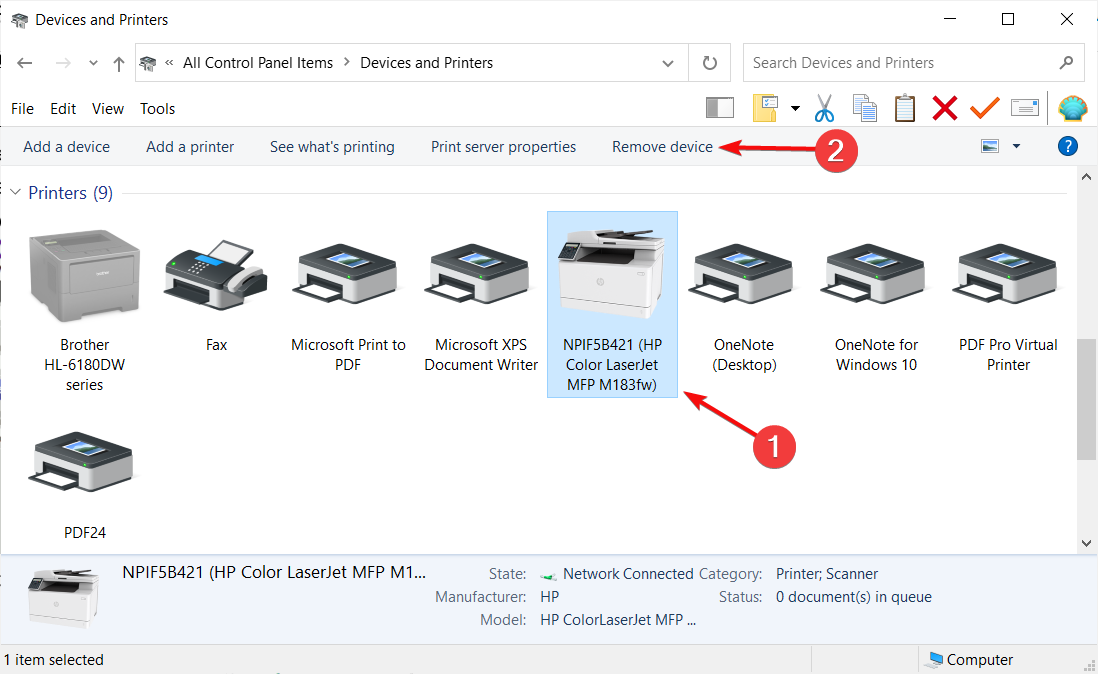Open the Tools menu
Viewport: 1098px width, 674px height.
(x=158, y=108)
